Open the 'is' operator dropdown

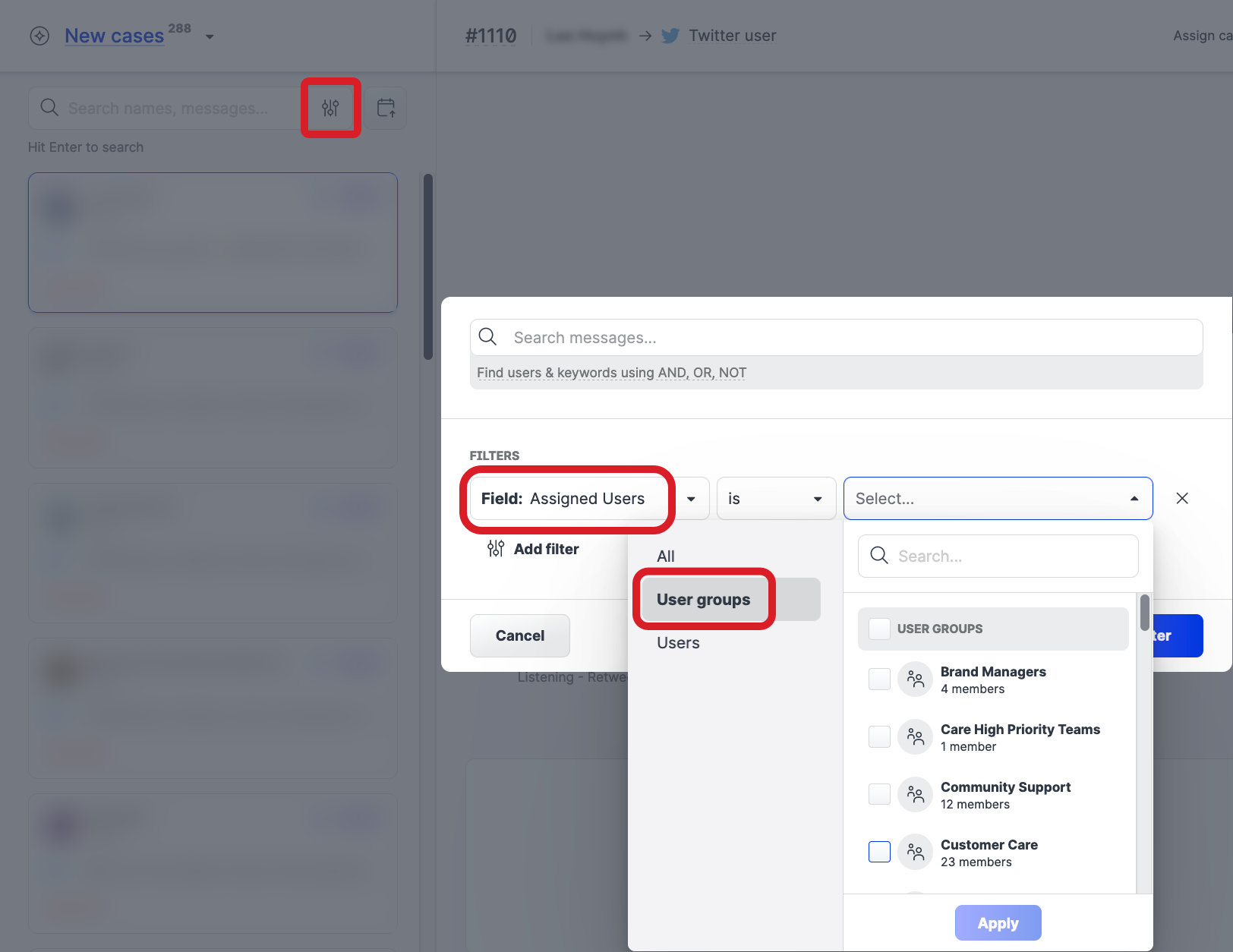[775, 498]
